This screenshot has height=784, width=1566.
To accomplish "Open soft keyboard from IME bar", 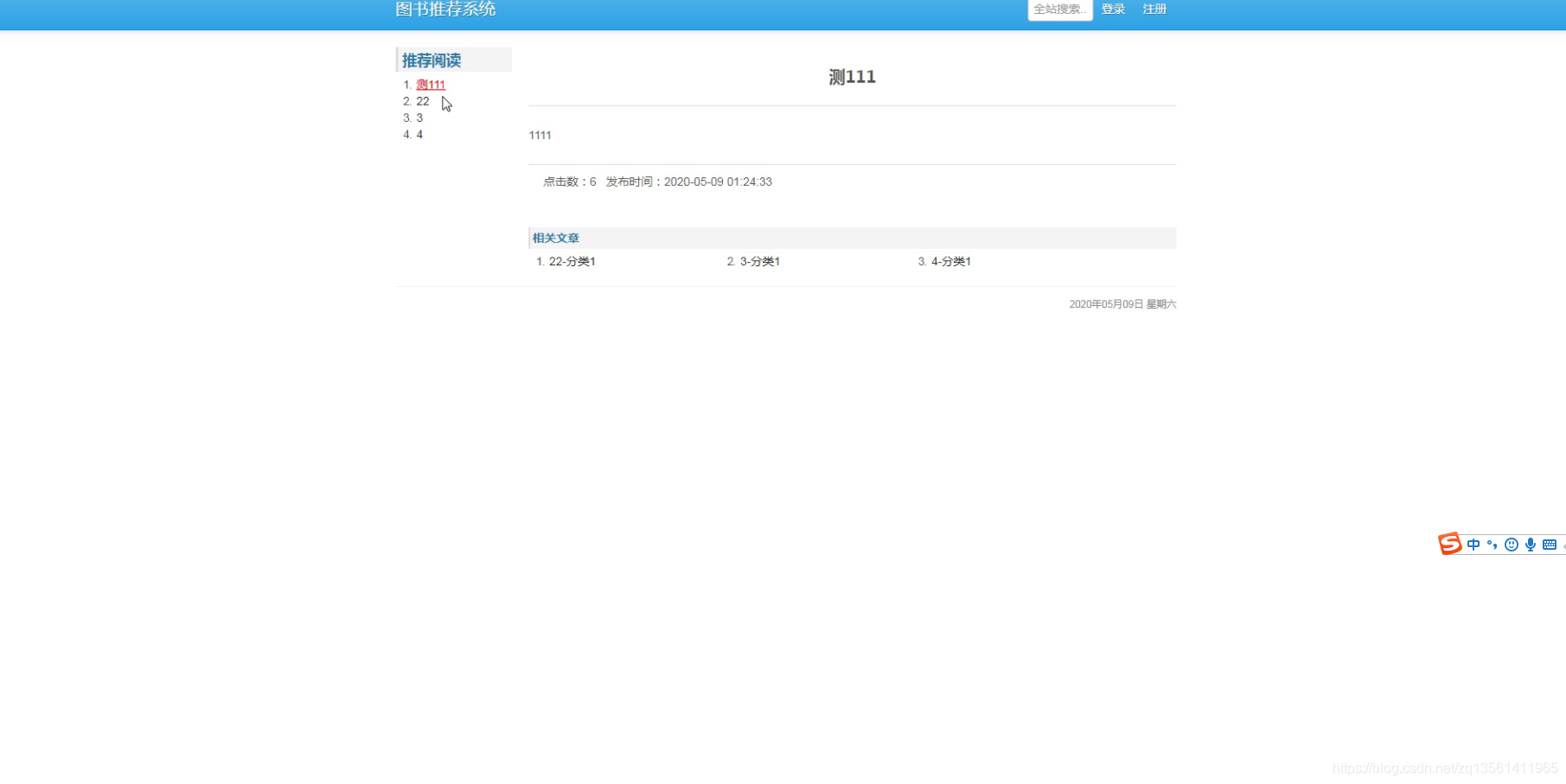I will click(x=1550, y=545).
